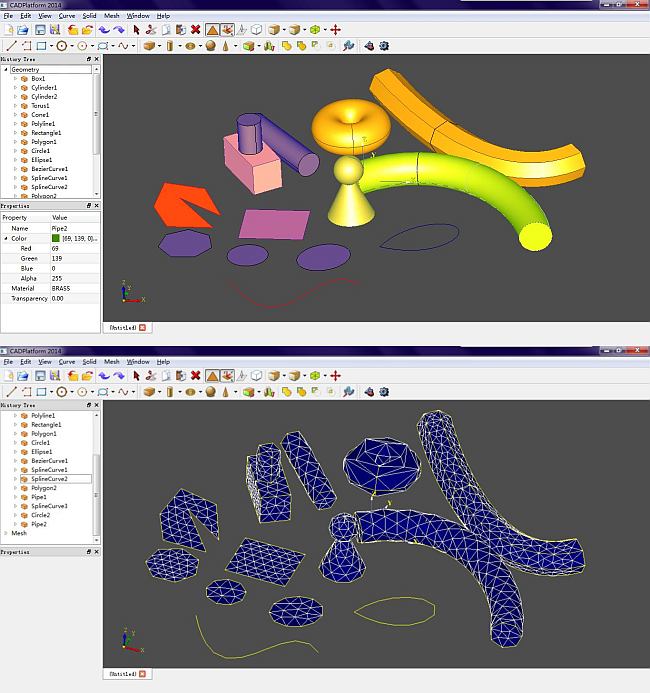The height and width of the screenshot is (693, 650).
Task: Close [Untitled] tab in bottom window
Action: [142, 674]
